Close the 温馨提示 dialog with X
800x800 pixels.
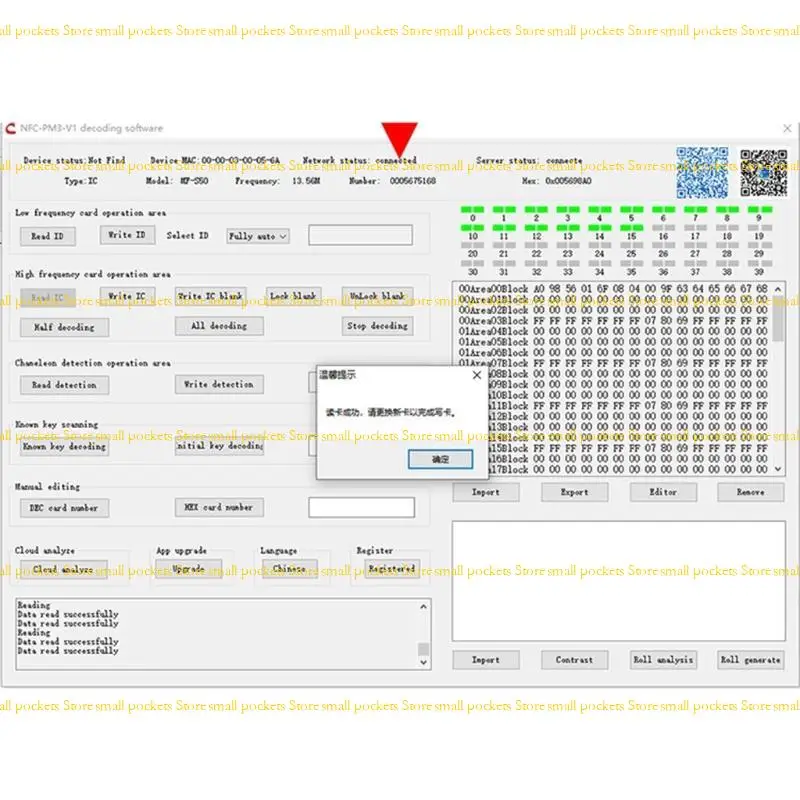[x=477, y=375]
